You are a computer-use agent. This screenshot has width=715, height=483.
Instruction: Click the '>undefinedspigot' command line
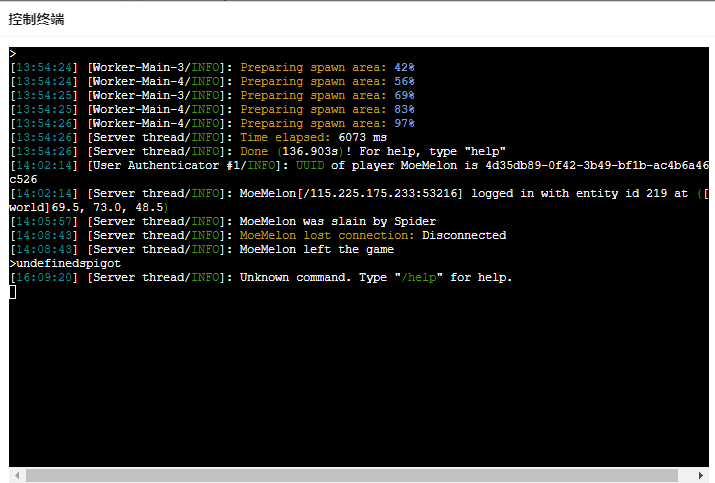pos(65,264)
